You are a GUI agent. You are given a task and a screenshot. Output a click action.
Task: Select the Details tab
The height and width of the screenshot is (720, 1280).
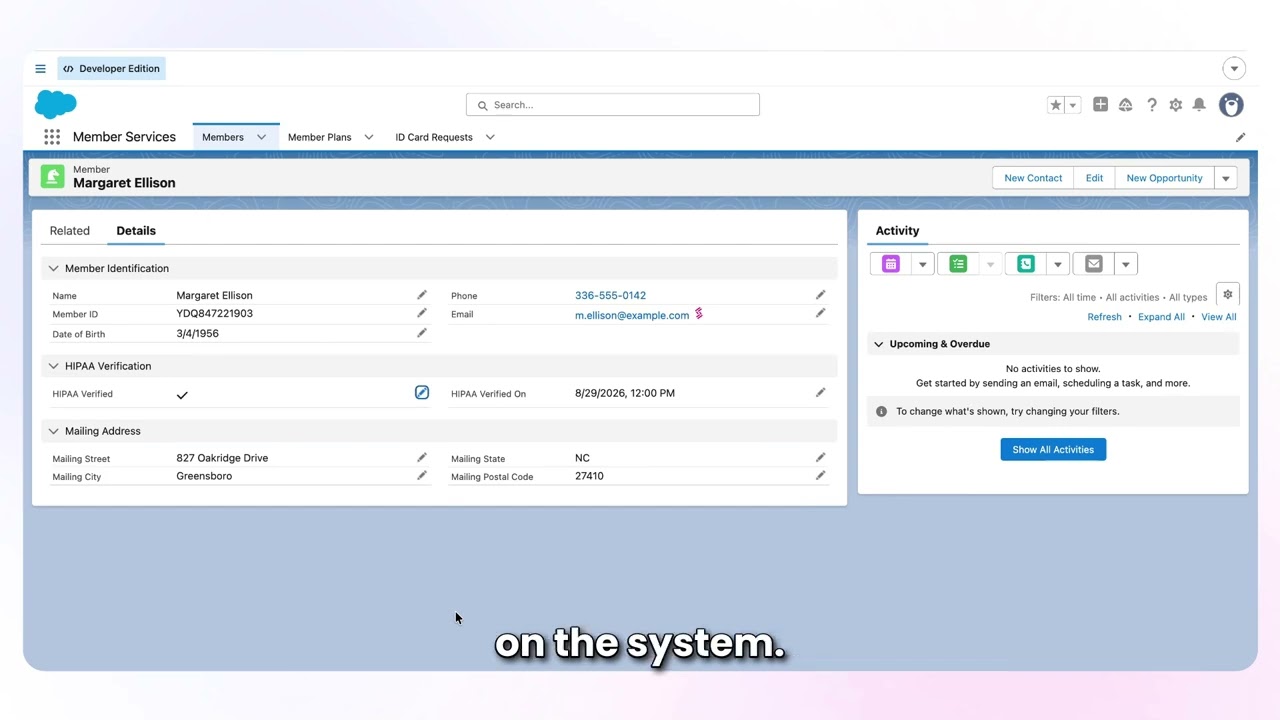[136, 231]
